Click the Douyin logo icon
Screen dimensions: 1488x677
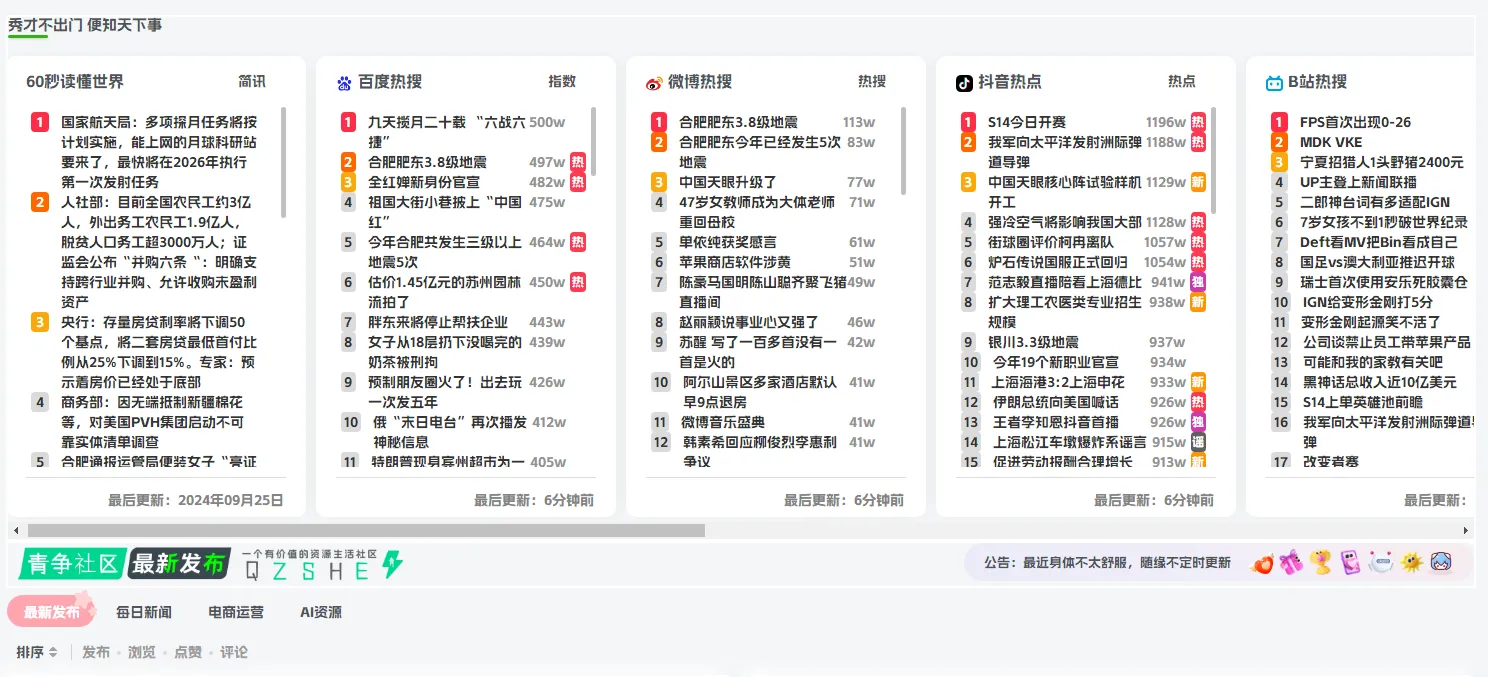[964, 83]
